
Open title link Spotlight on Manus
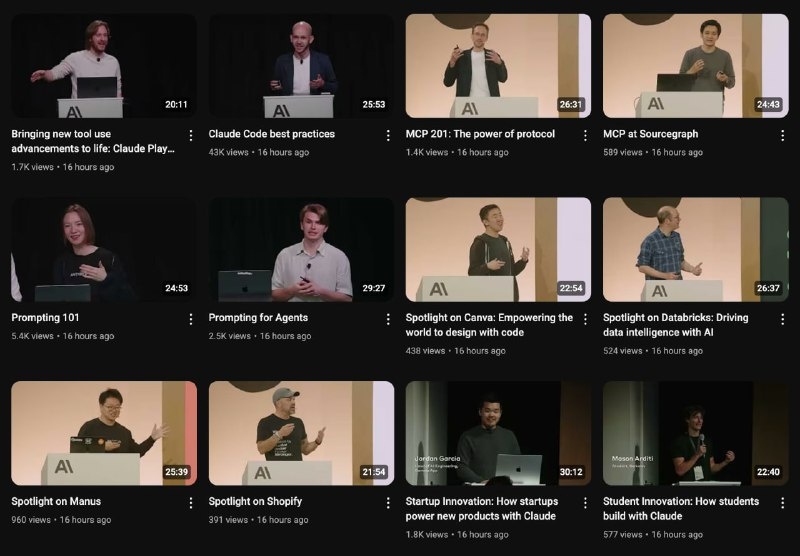pos(56,501)
